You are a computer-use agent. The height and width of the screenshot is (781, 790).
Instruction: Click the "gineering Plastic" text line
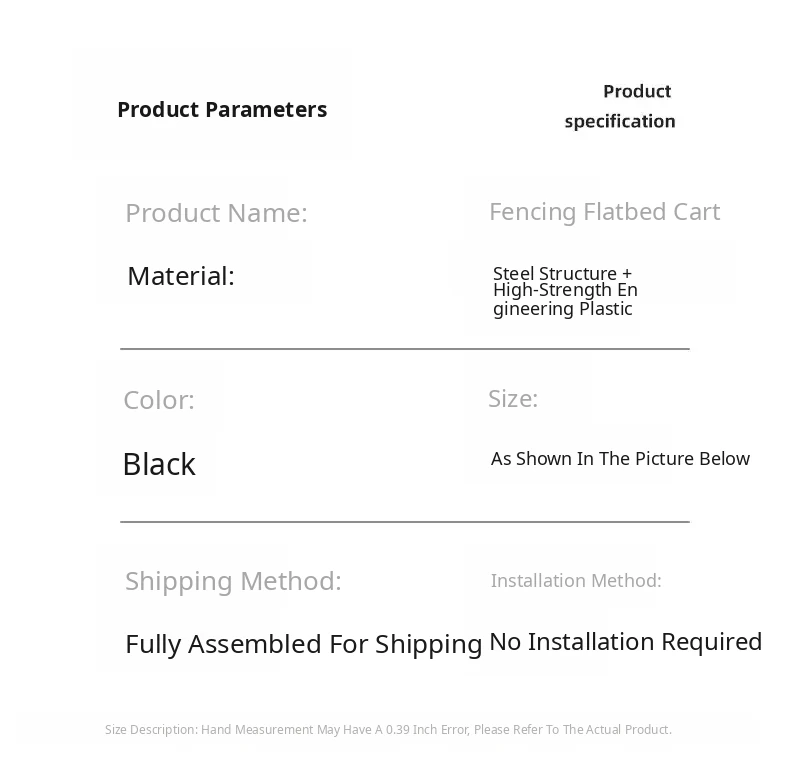[x=562, y=308]
